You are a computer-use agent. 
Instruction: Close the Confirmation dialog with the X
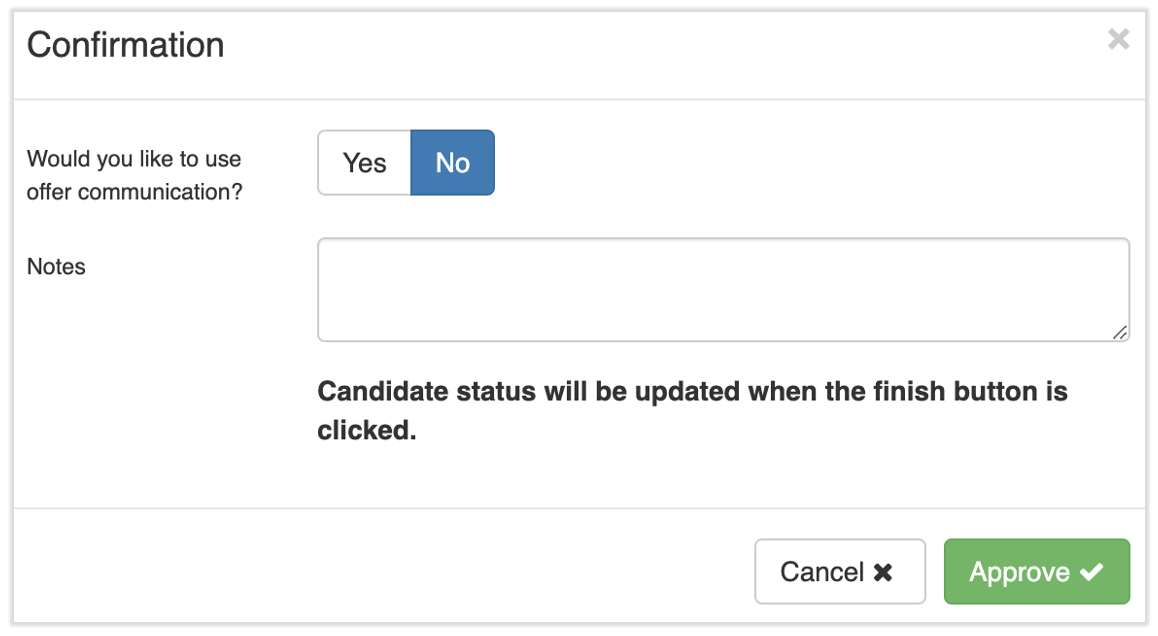click(1118, 40)
